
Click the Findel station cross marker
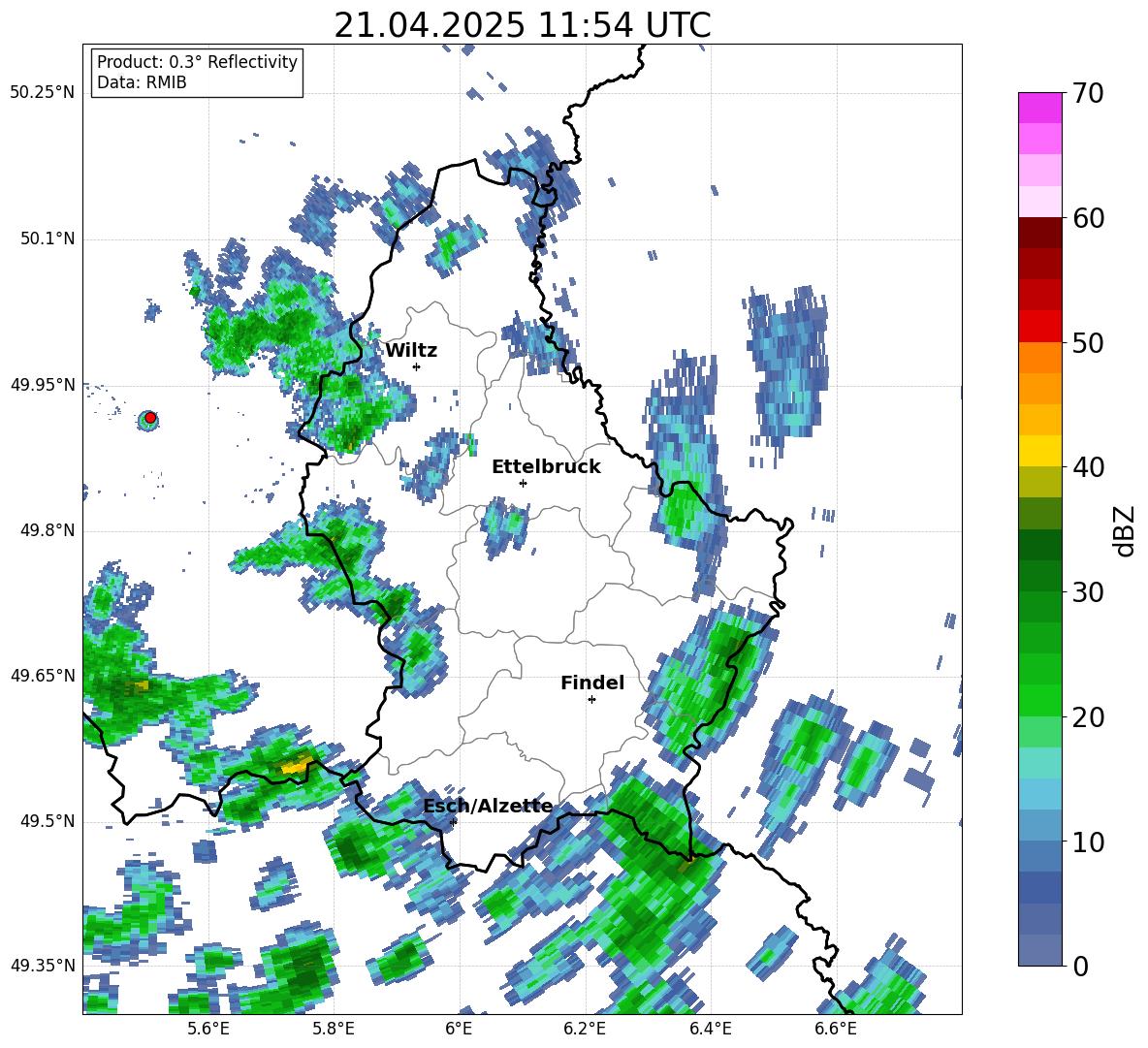[591, 700]
